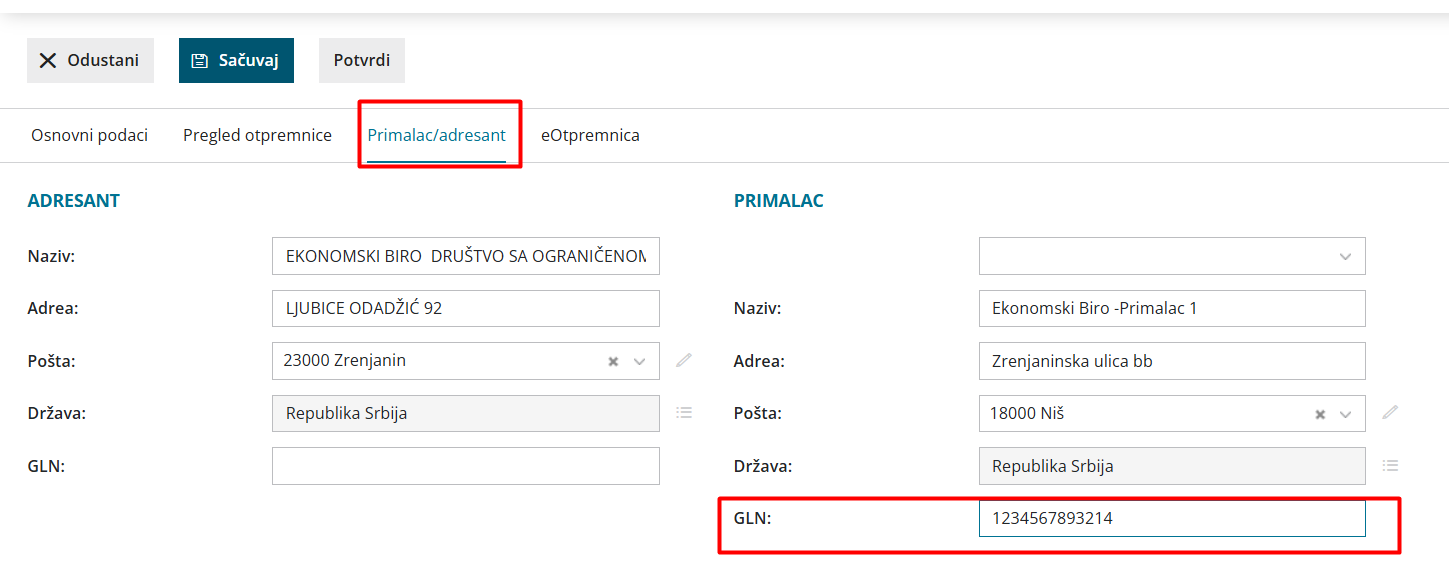Click the Adresant Naziv input field
This screenshot has width=1449, height=582.
tap(466, 256)
